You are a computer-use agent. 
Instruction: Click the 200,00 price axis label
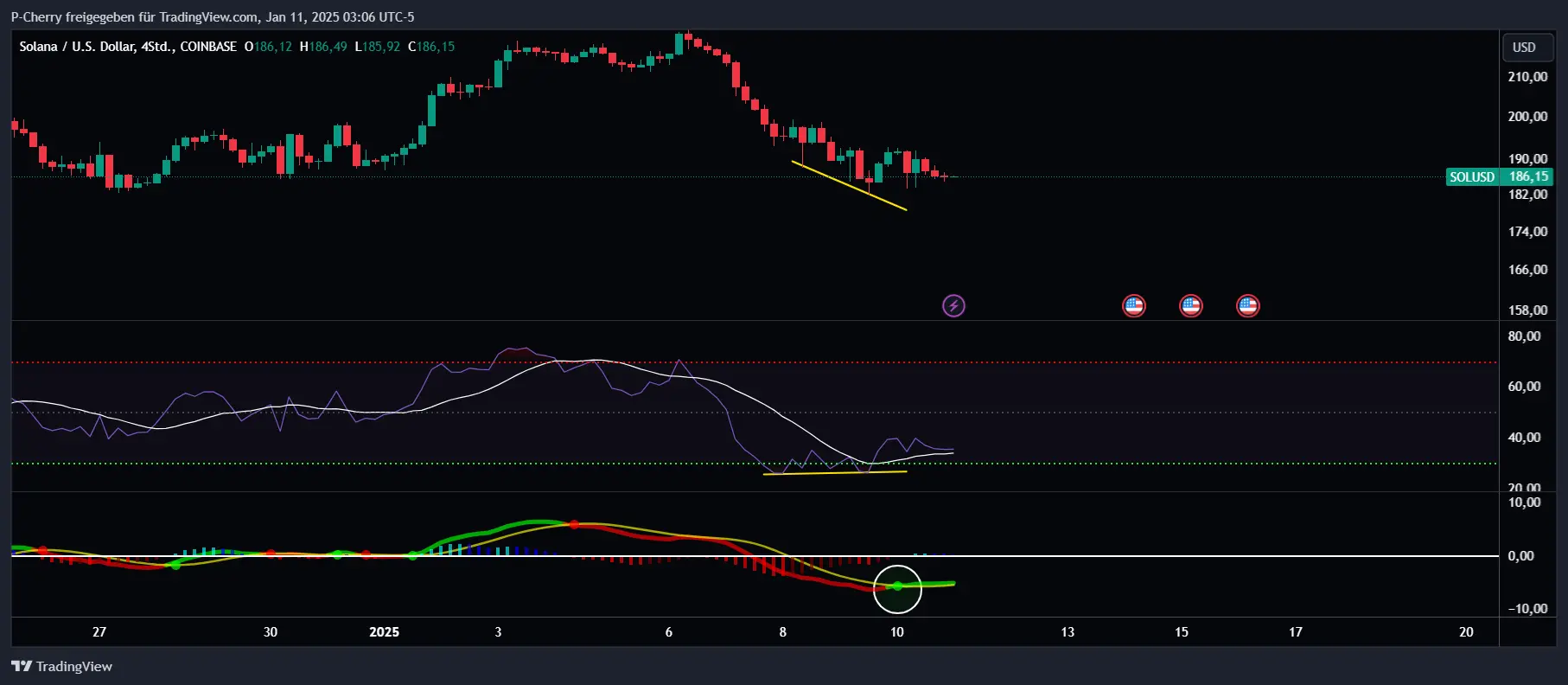click(1527, 117)
